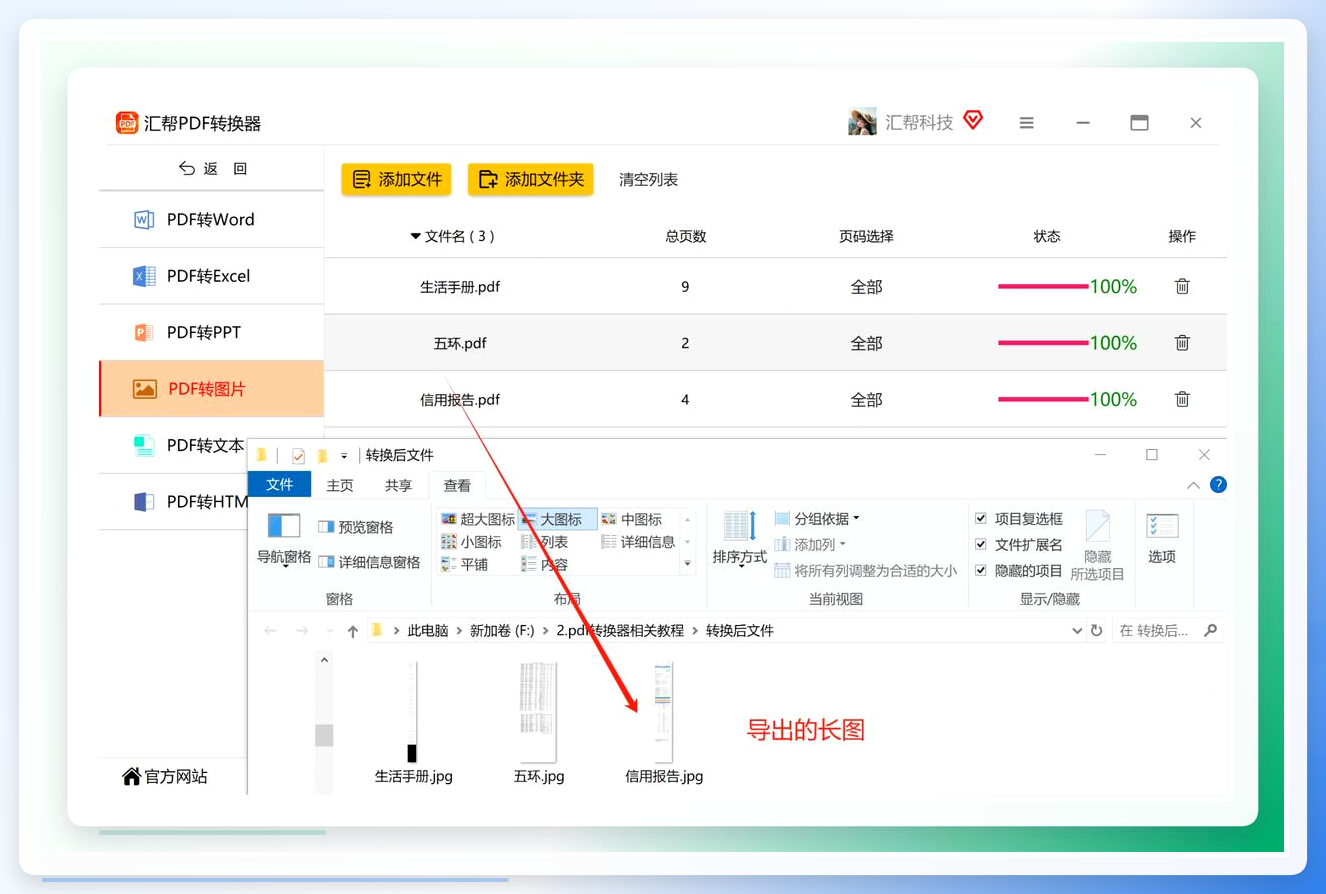Open 导航窗格 navigation pane options

[284, 540]
